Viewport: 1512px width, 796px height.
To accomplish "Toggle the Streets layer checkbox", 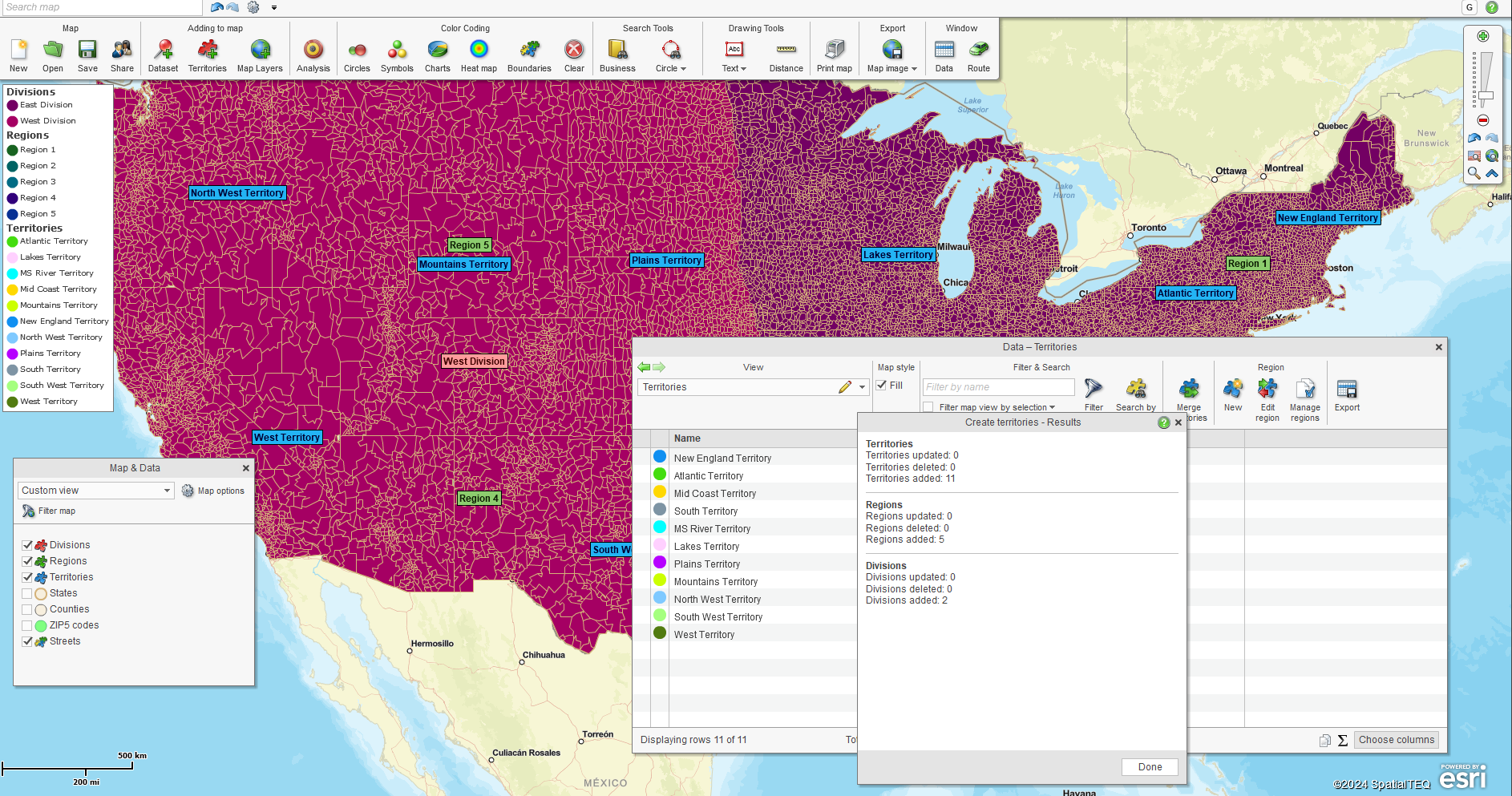I will coord(27,641).
